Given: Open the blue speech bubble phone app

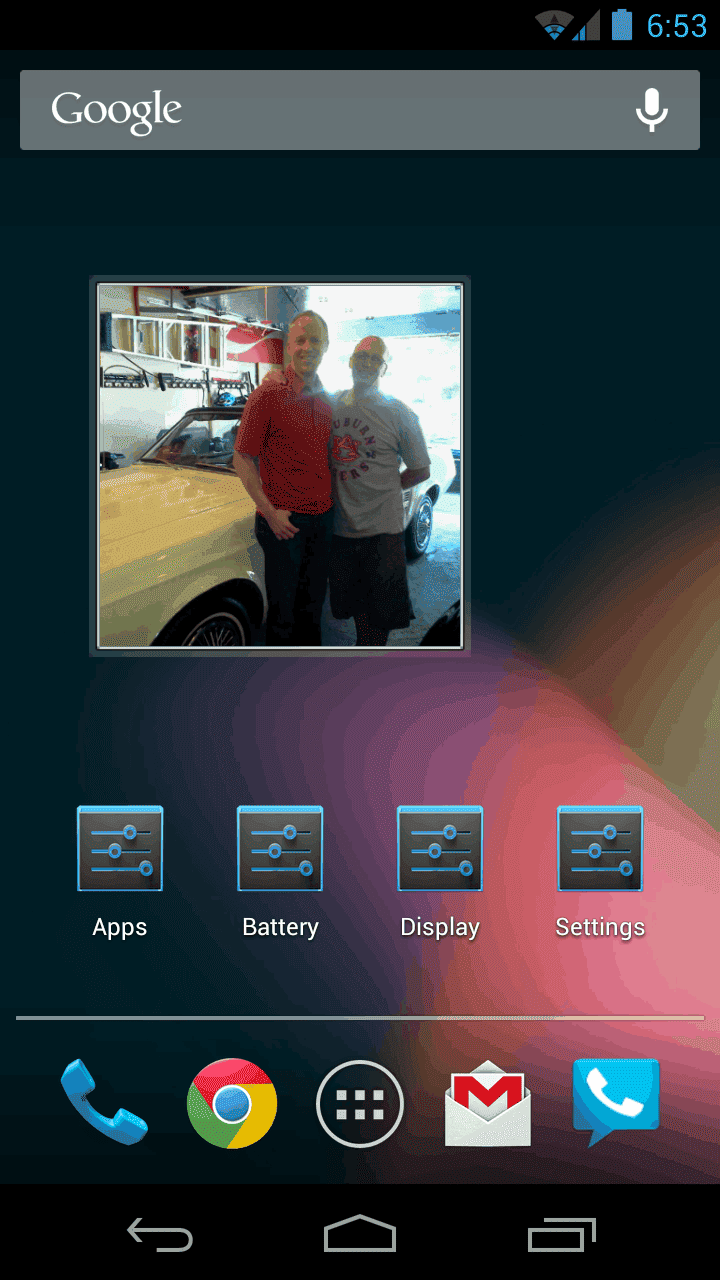Looking at the screenshot, I should point(616,1102).
